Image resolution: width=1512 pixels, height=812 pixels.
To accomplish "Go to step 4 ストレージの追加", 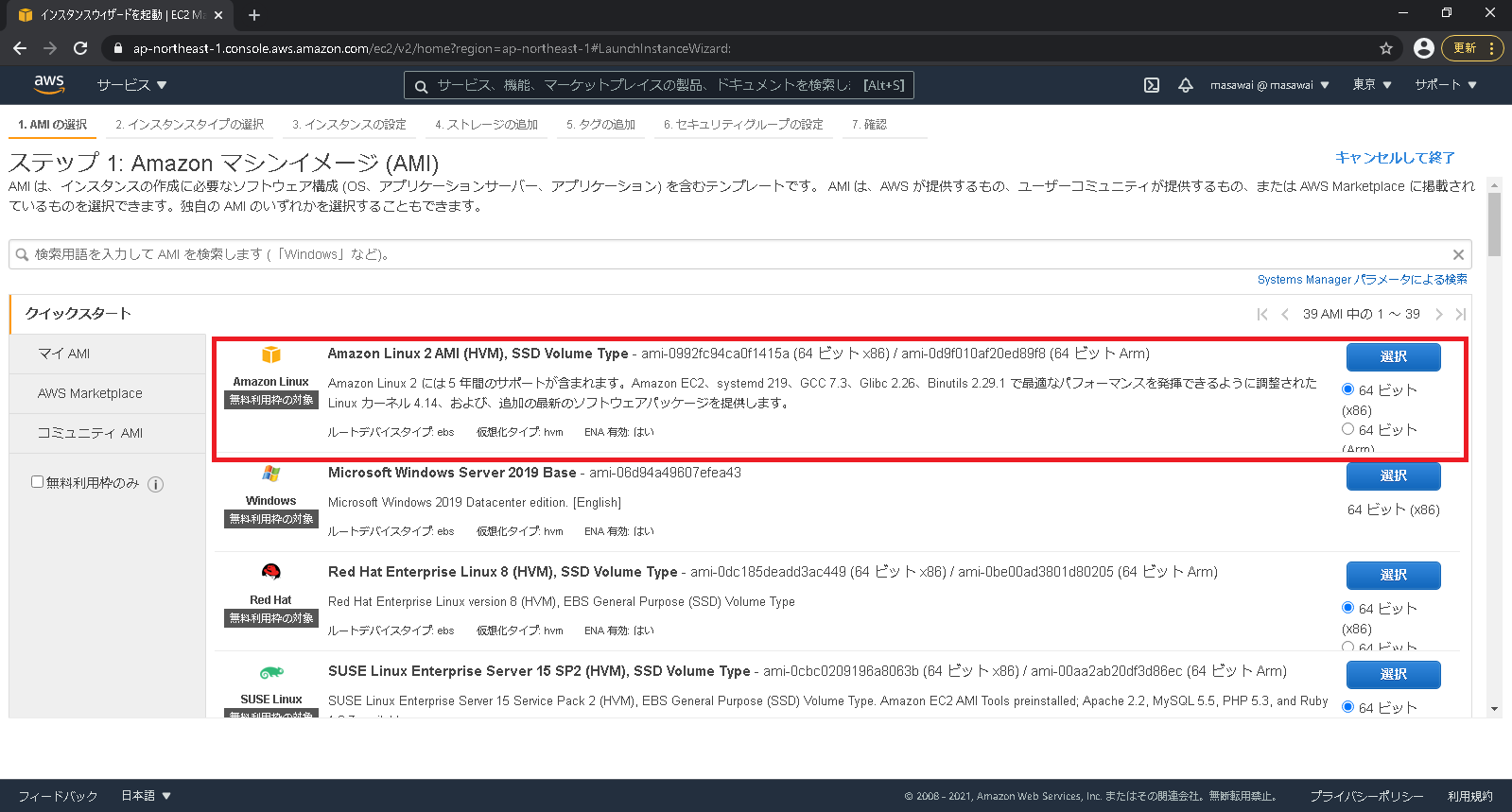I will (x=486, y=125).
